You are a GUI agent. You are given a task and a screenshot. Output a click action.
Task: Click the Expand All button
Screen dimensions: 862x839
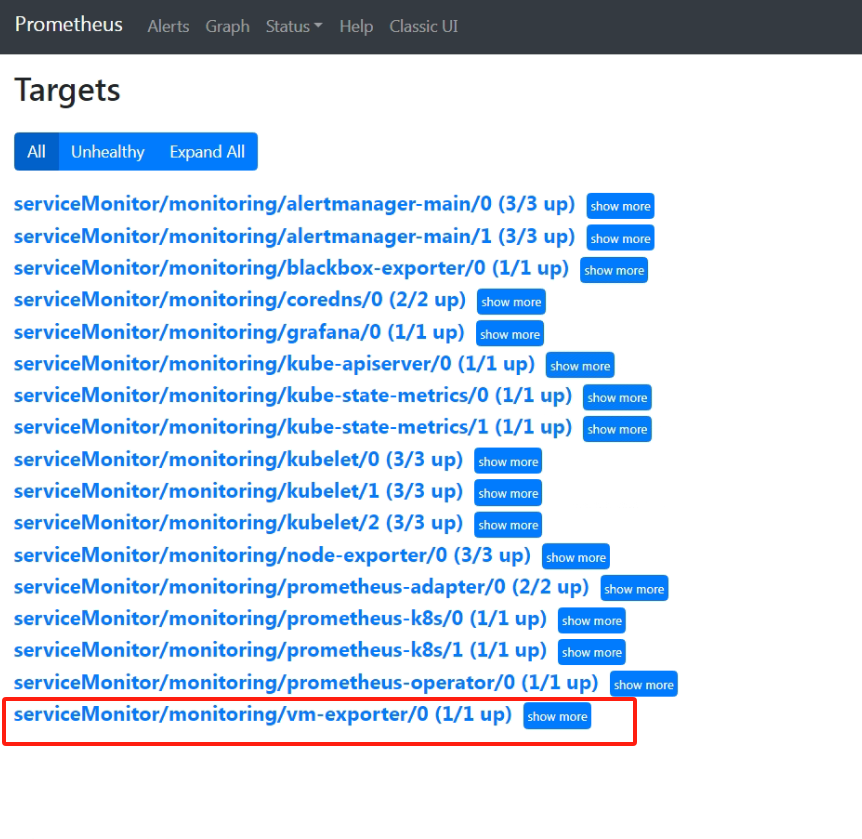coord(207,152)
